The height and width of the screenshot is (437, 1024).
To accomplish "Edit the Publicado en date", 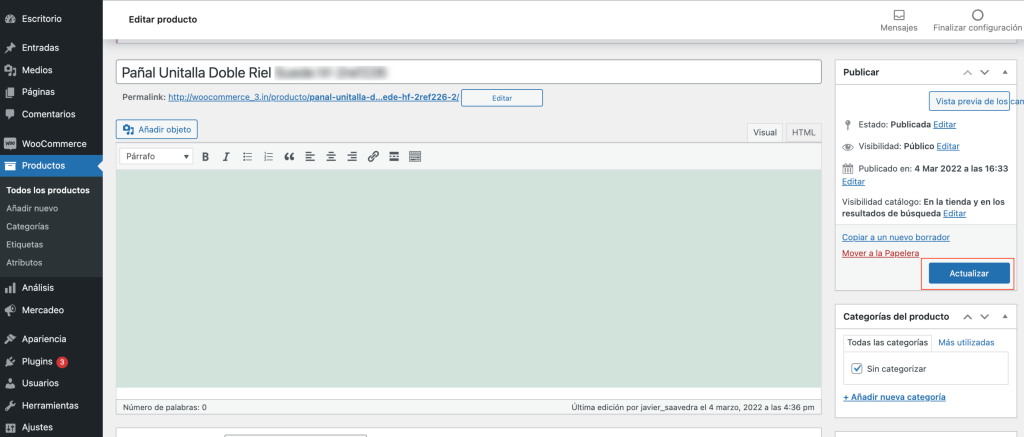I will click(x=854, y=182).
